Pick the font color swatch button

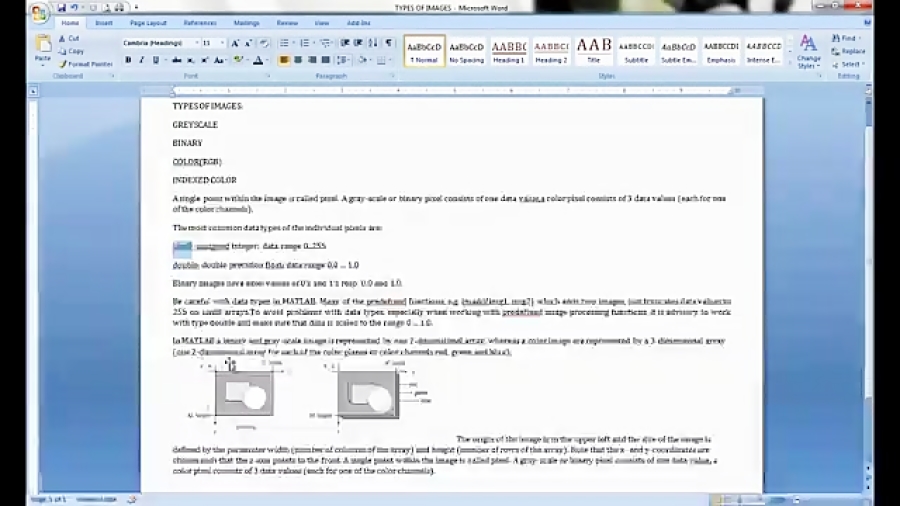(257, 60)
